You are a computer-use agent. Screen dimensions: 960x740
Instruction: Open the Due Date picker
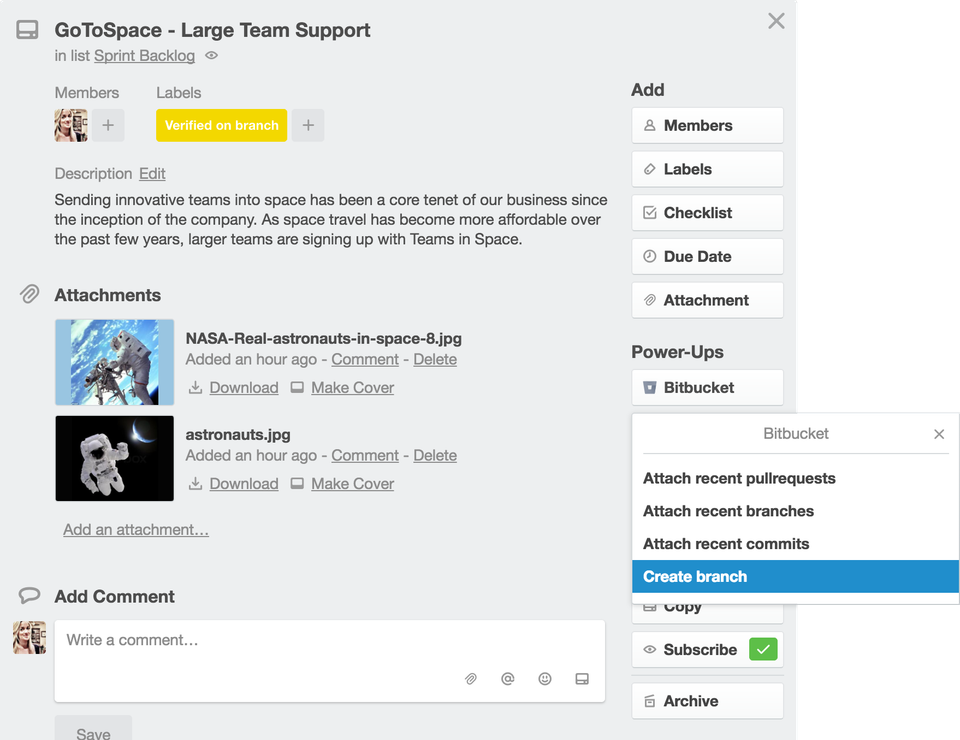coord(707,257)
